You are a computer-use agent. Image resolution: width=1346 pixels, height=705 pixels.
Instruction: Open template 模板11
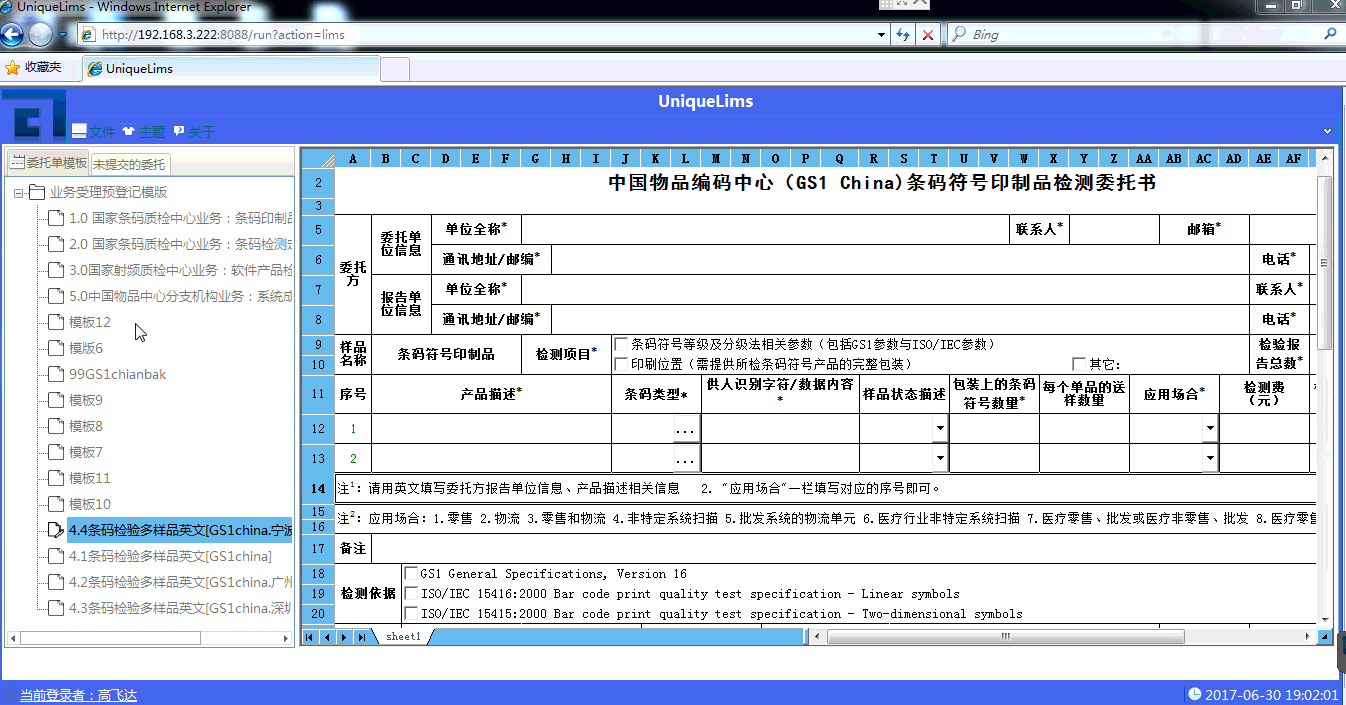click(90, 478)
